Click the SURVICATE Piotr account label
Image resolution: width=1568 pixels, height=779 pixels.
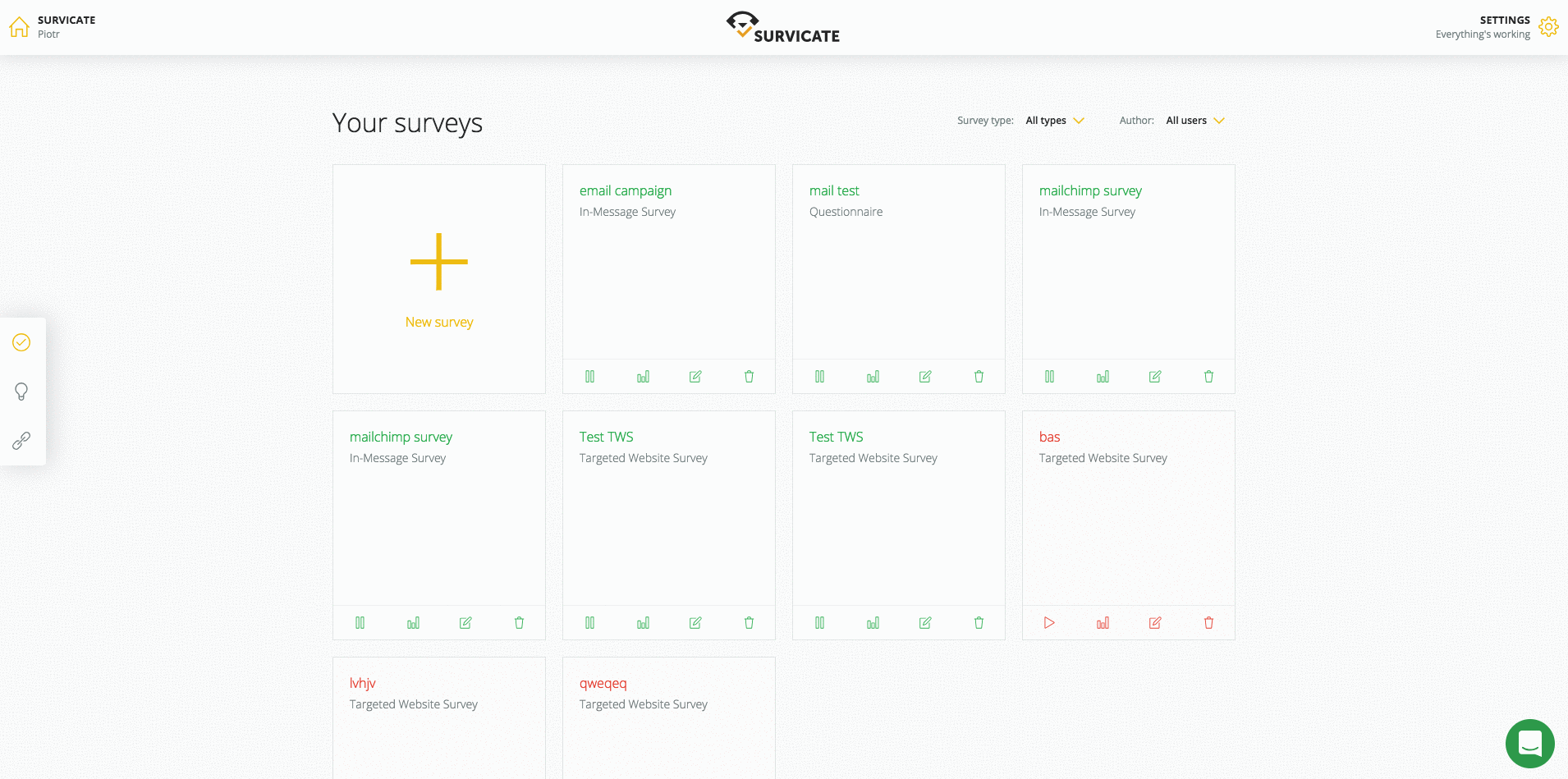pyautogui.click(x=66, y=26)
